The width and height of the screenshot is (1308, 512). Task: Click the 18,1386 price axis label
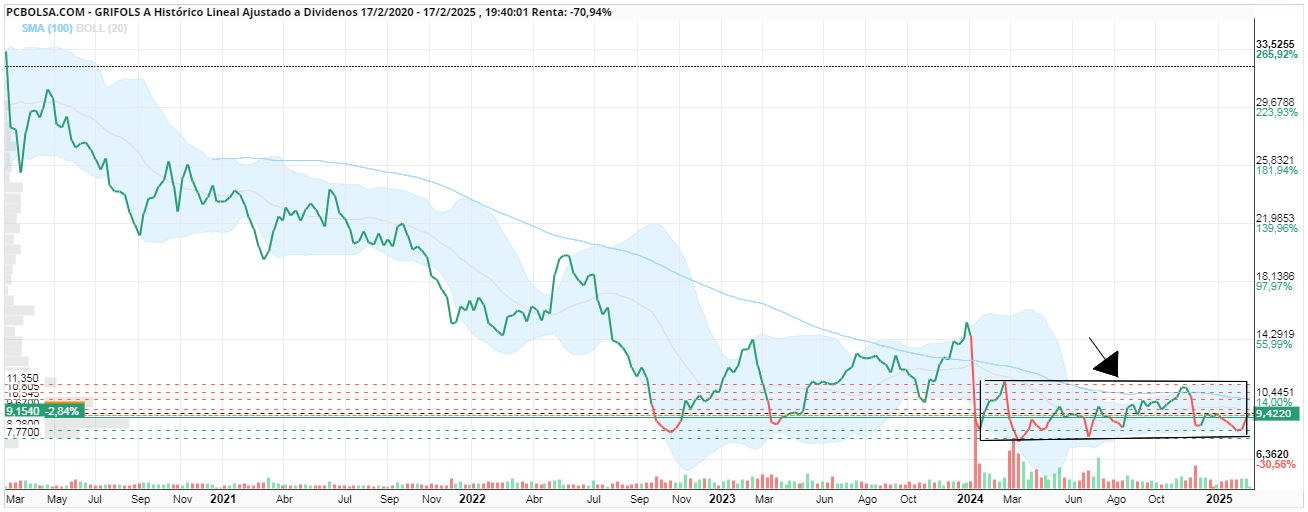[1276, 276]
